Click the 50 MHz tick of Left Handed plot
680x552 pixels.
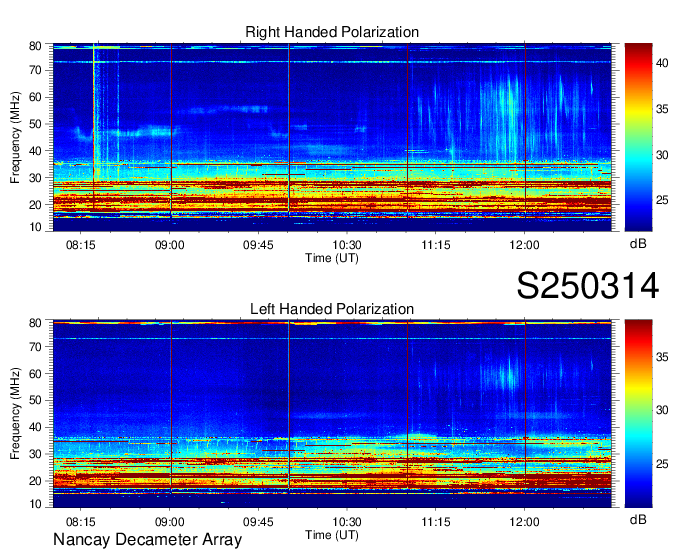coord(35,400)
